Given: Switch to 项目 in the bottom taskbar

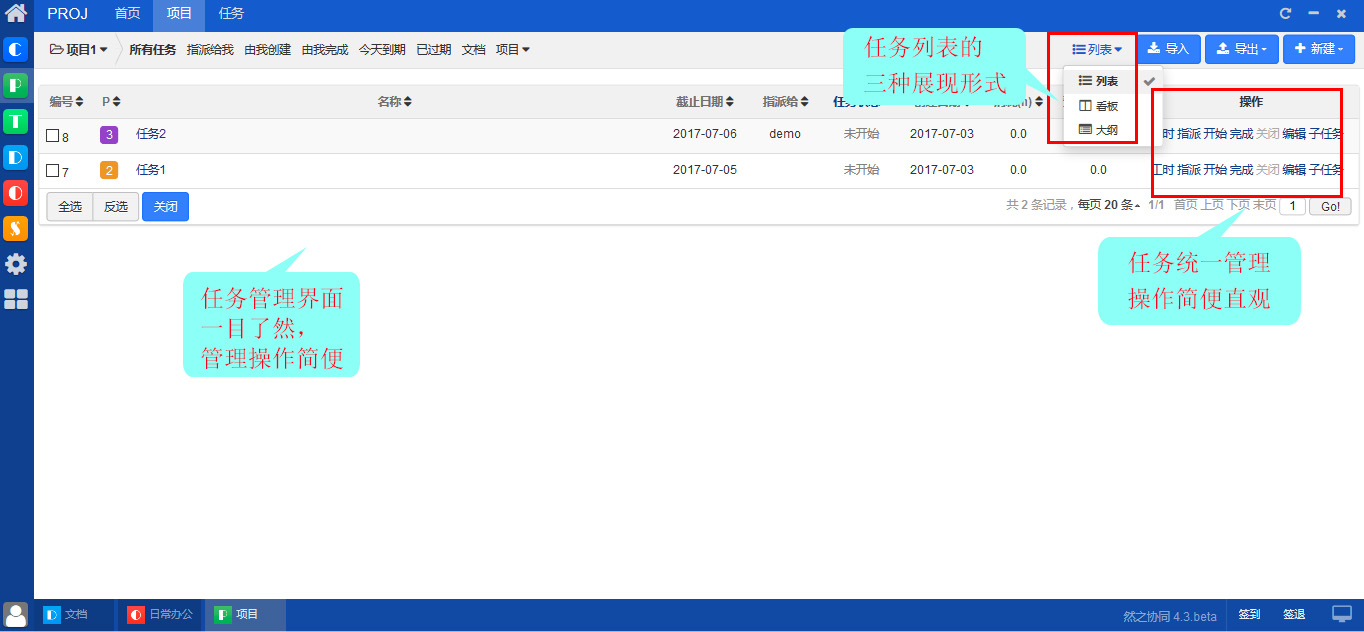Looking at the screenshot, I should tap(245, 614).
